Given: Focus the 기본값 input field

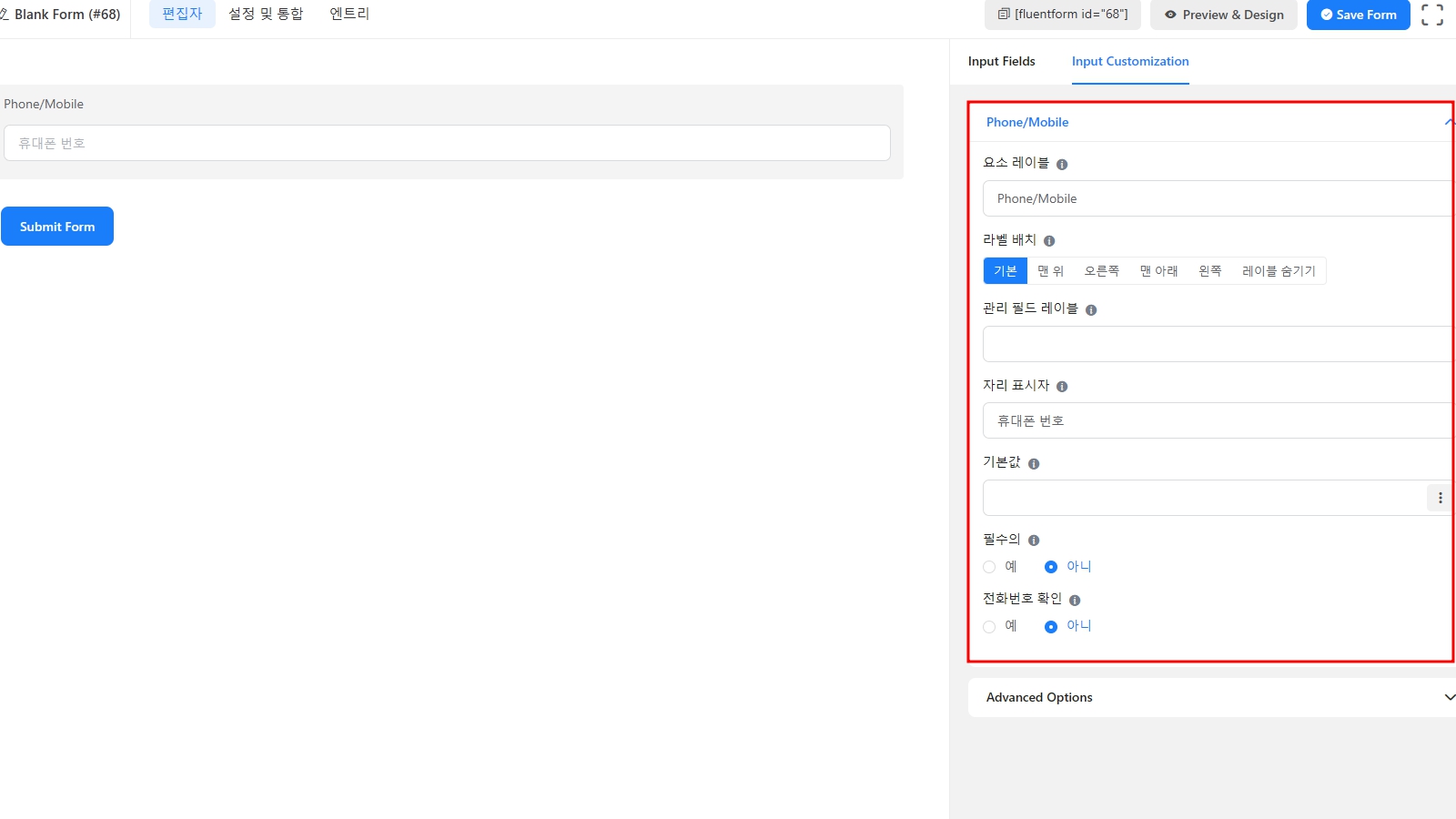Looking at the screenshot, I should click(x=1205, y=498).
